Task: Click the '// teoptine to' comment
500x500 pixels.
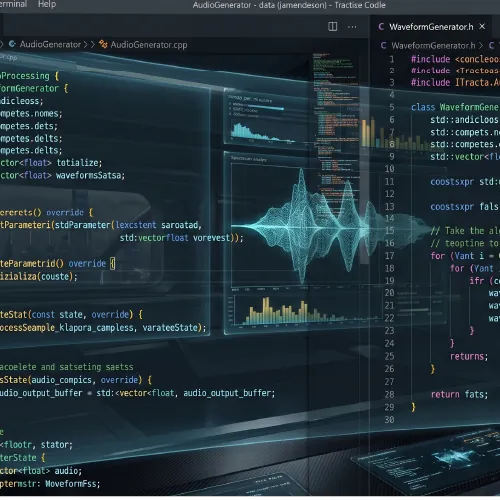Action: (x=465, y=243)
